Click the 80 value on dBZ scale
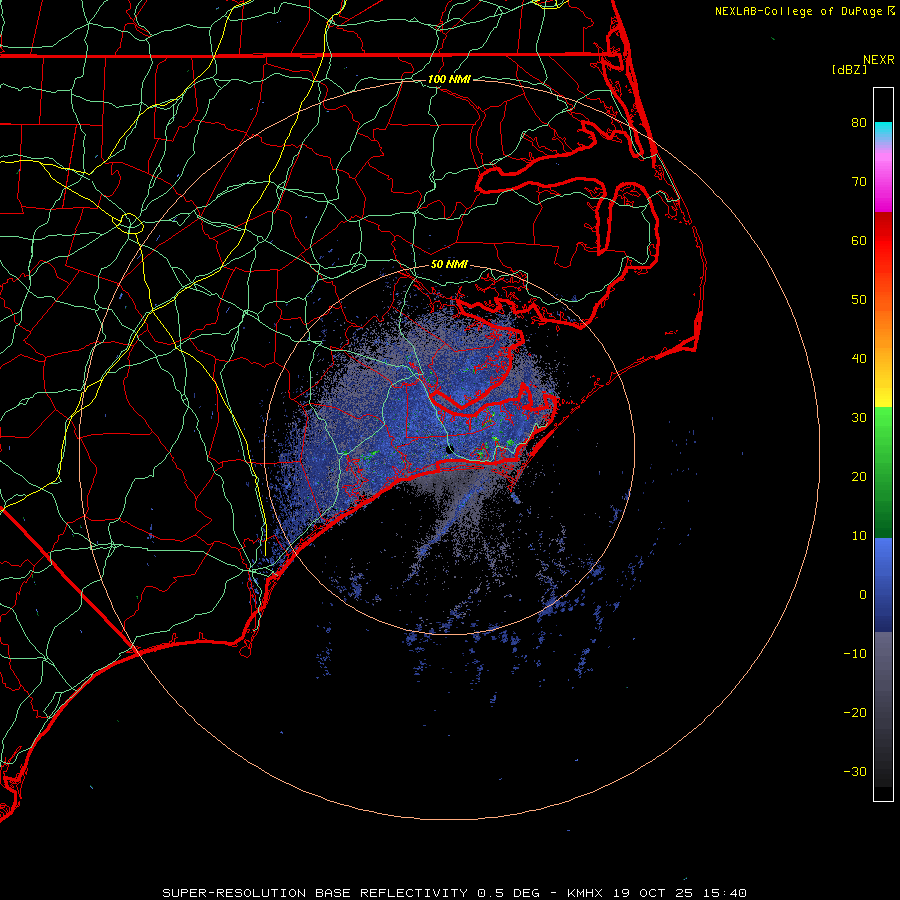Viewport: 900px width, 900px height. pos(859,123)
